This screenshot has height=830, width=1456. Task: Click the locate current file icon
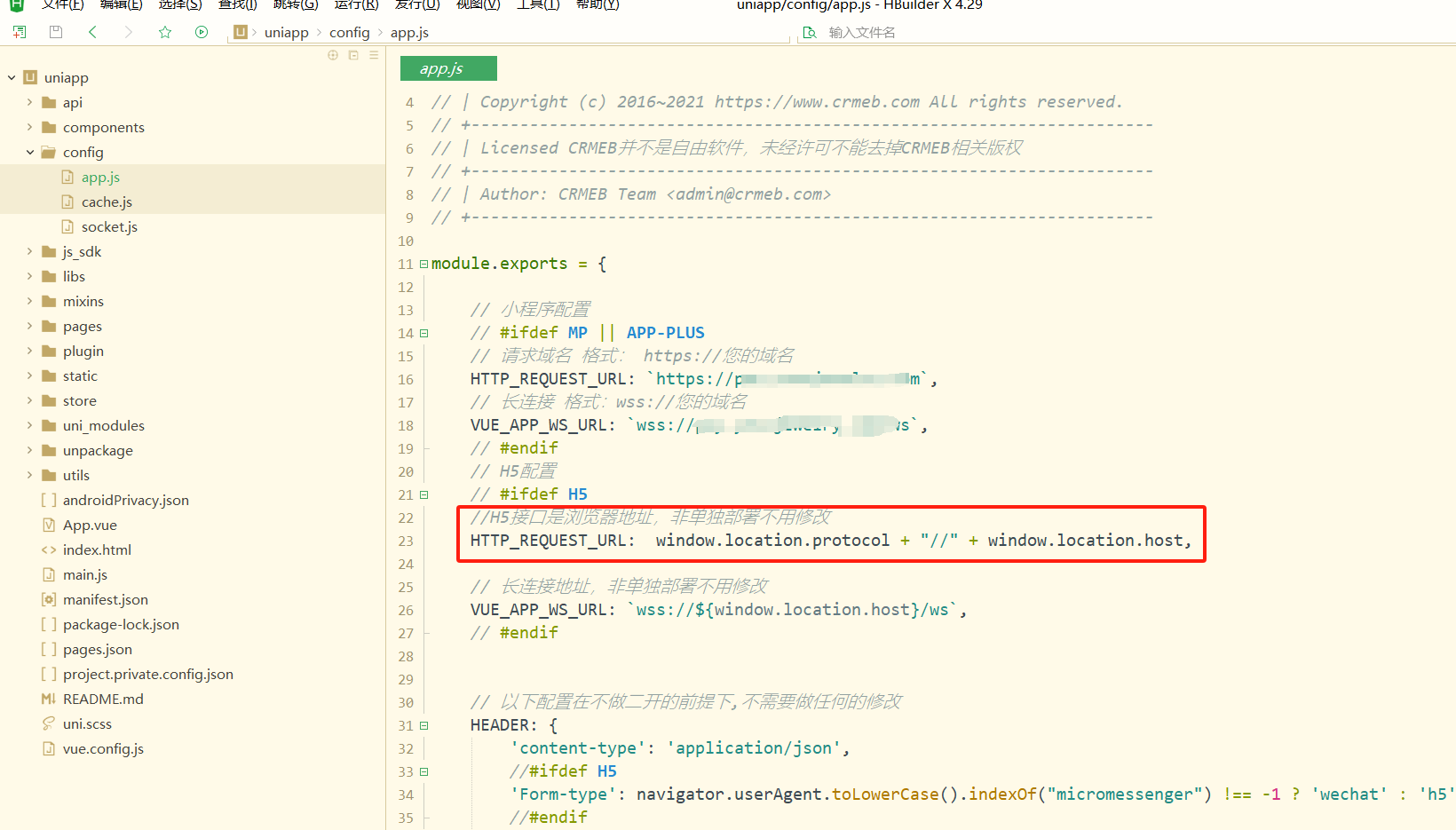point(333,55)
